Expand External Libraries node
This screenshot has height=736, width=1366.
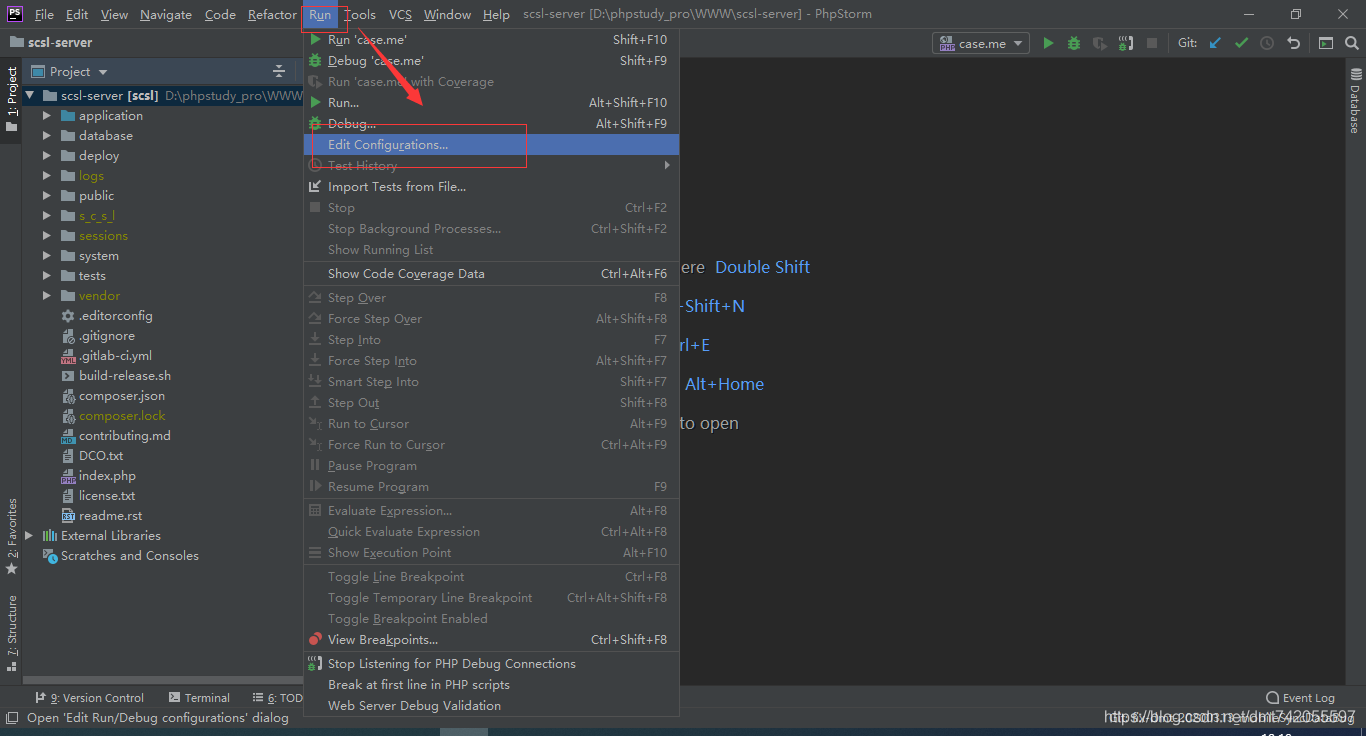[x=29, y=536]
